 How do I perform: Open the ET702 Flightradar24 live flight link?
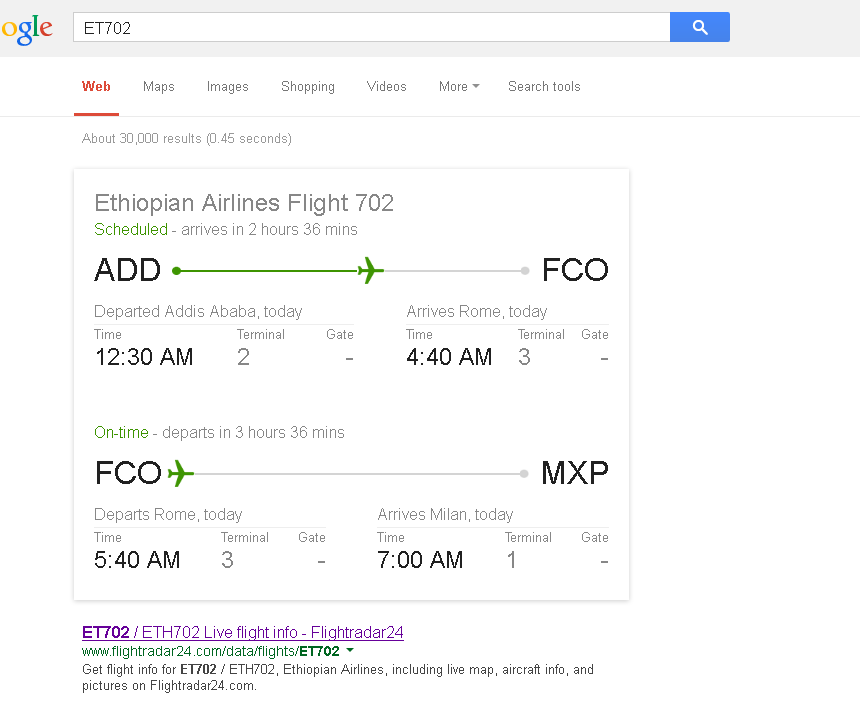point(243,632)
